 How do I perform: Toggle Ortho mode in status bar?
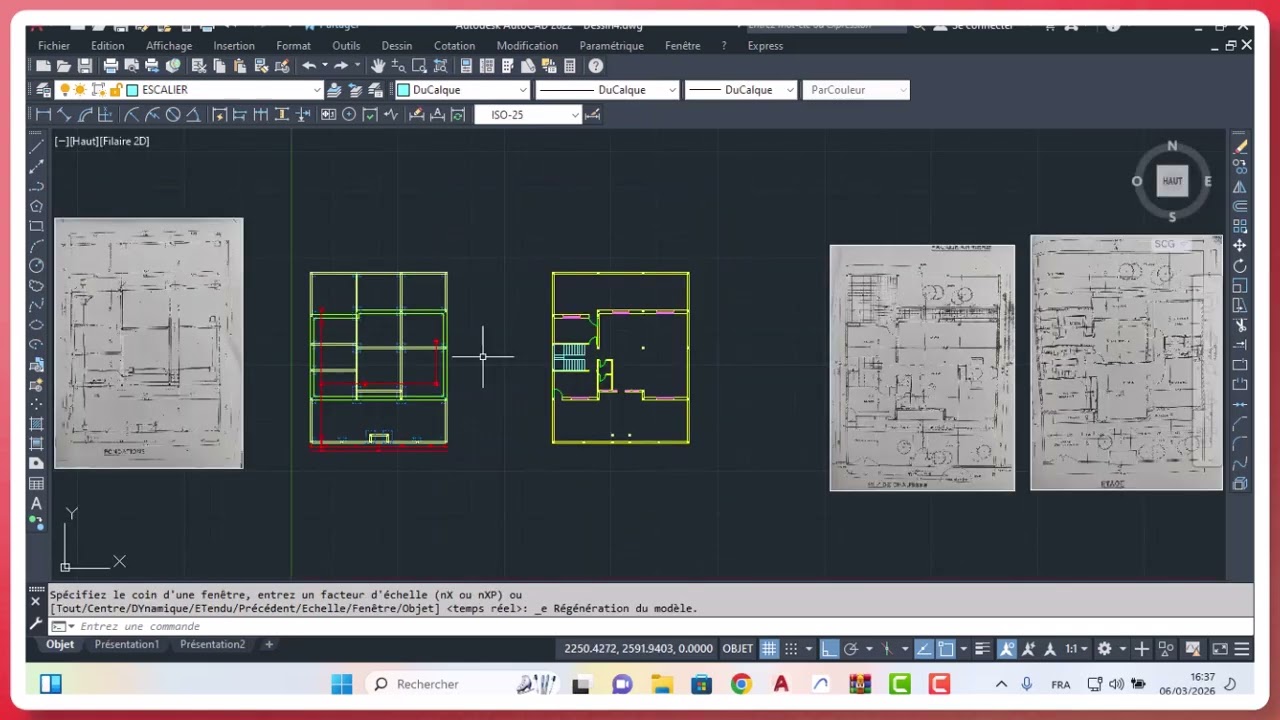tap(829, 649)
